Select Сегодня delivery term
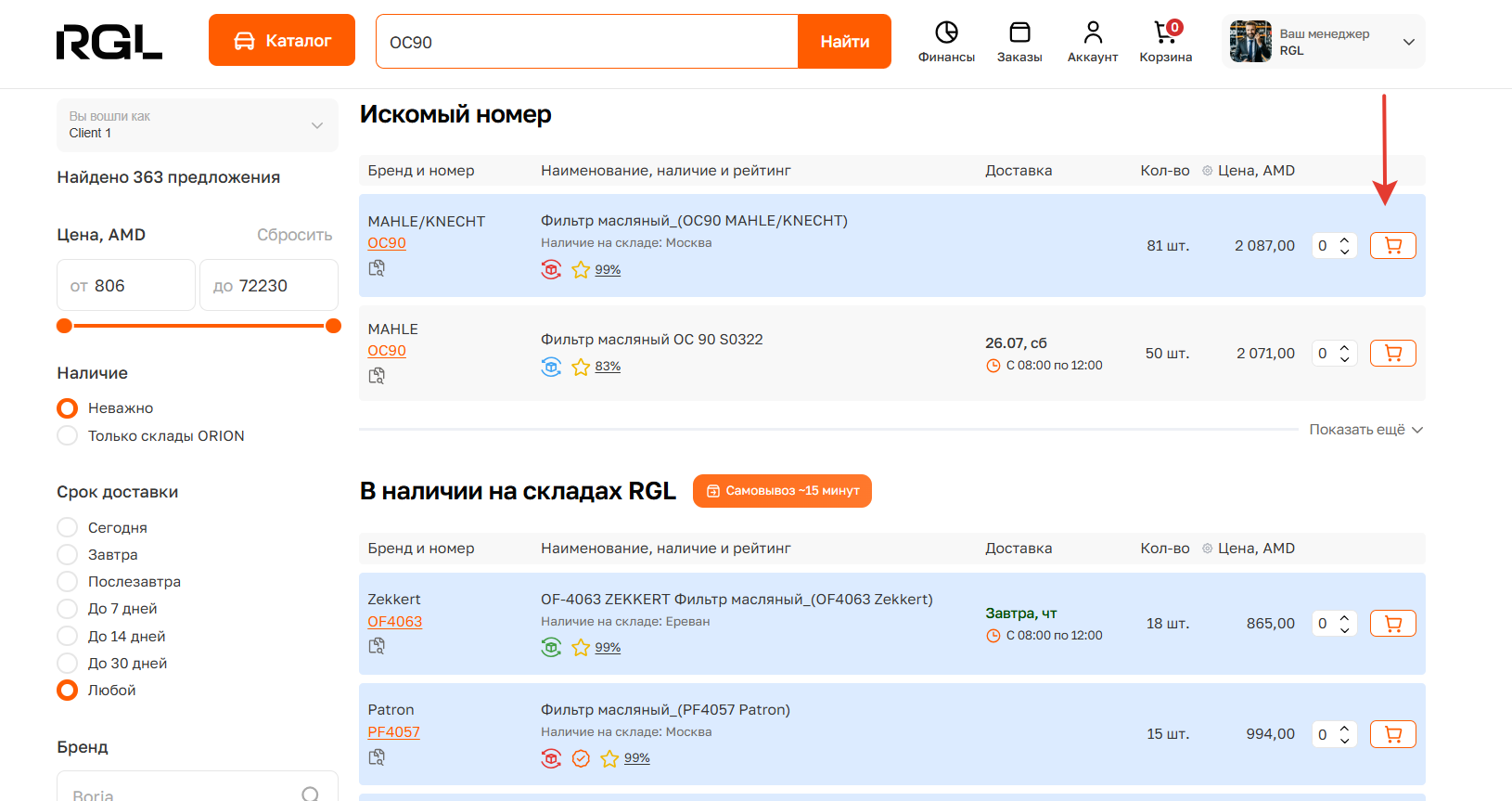Screen dimensions: 1512x801 tap(67, 527)
